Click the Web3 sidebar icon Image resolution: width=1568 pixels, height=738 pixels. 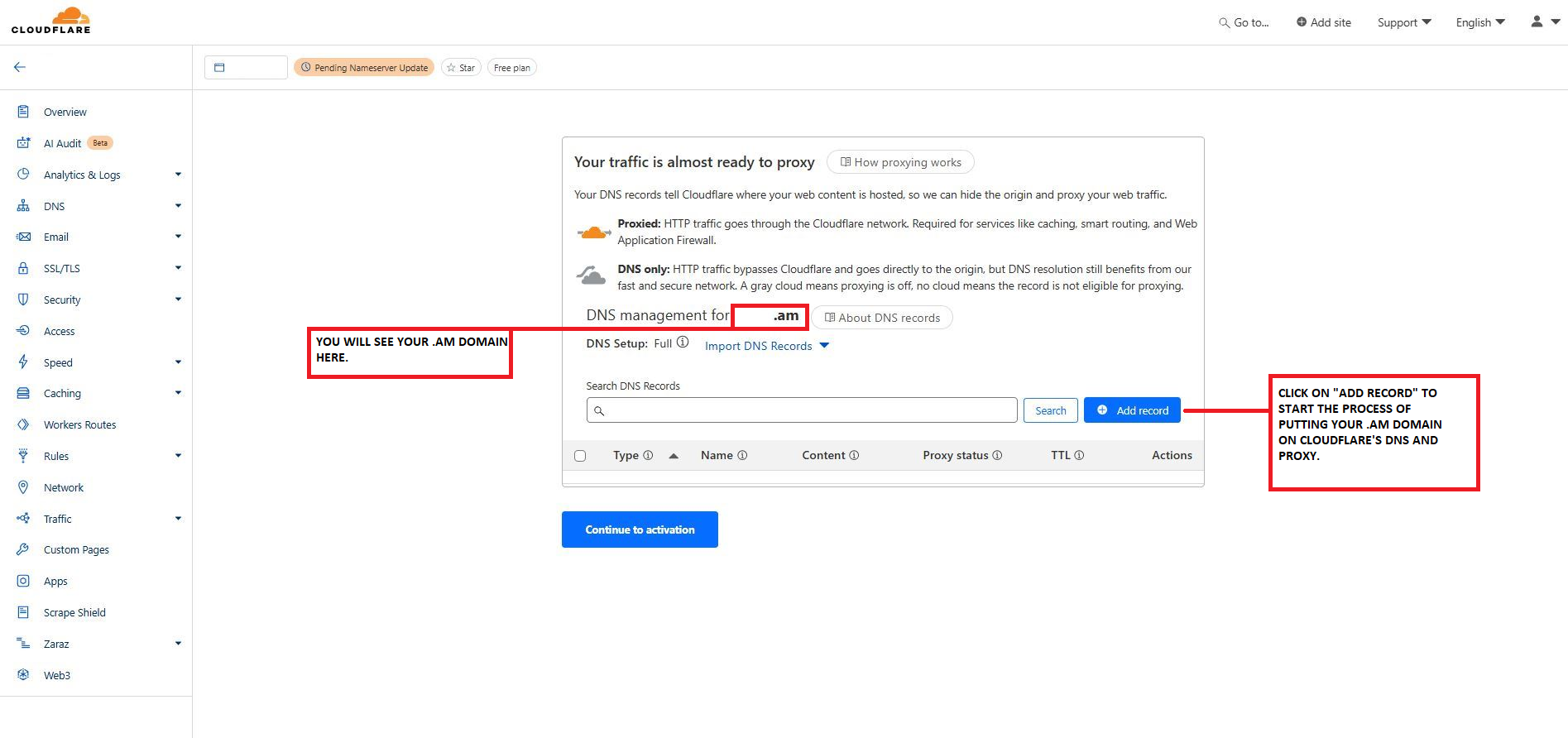pyautogui.click(x=23, y=675)
